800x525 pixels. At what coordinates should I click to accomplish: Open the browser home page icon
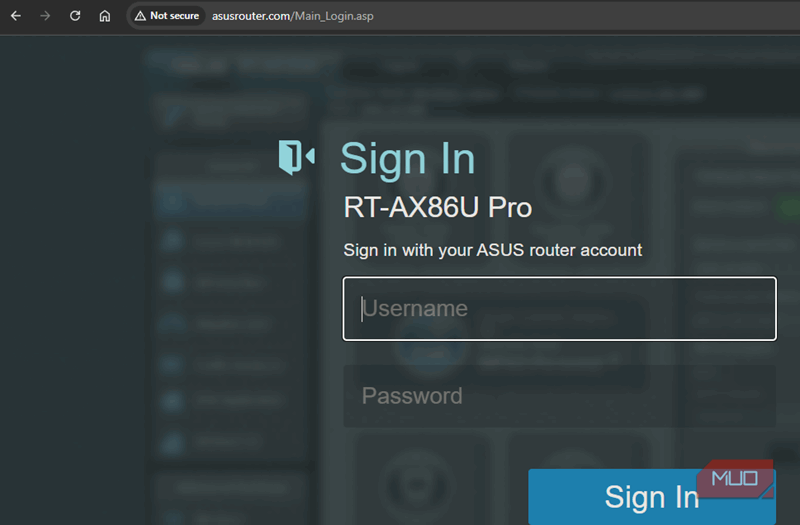(x=105, y=16)
